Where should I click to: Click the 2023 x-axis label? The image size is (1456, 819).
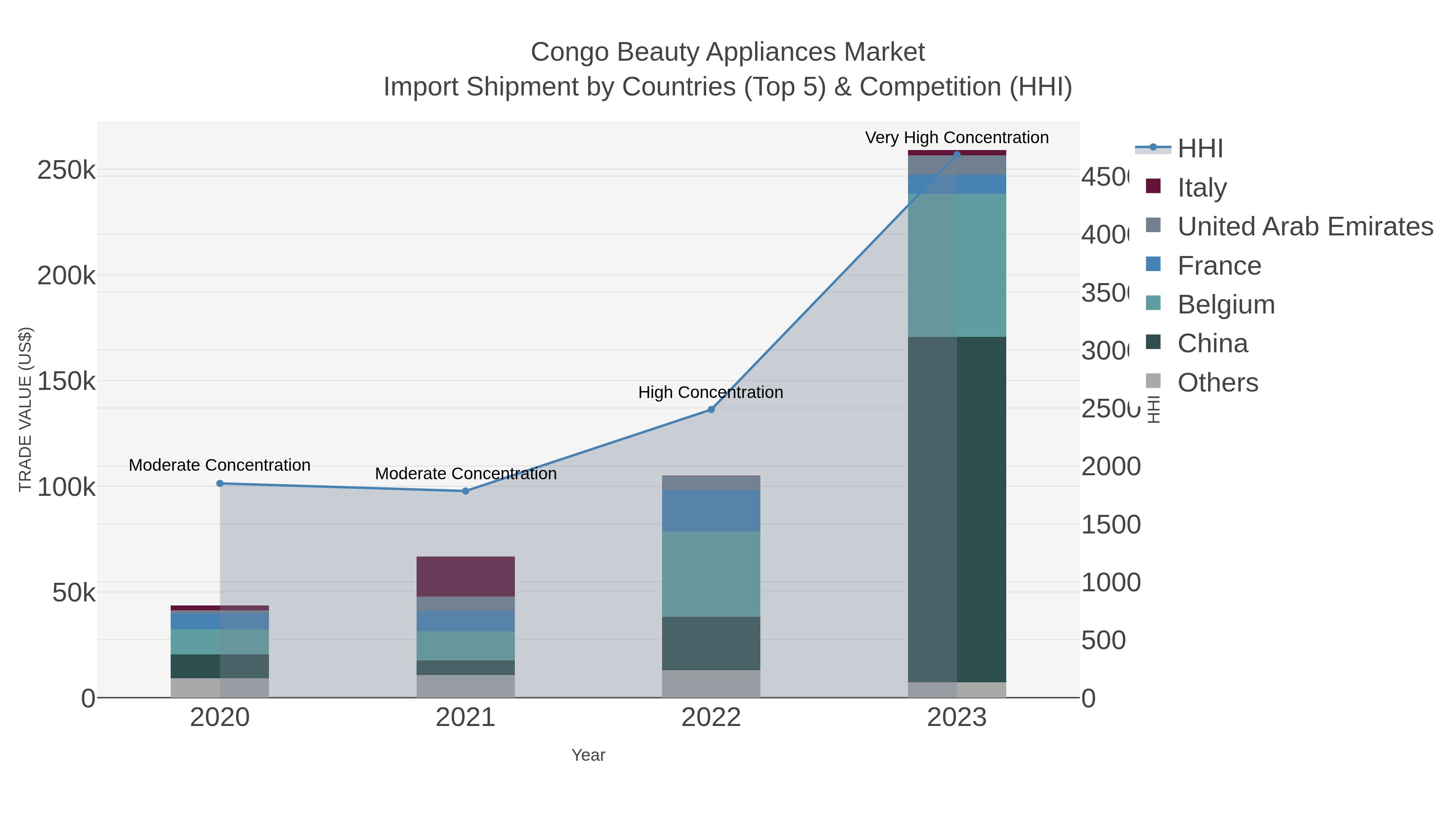pos(957,717)
